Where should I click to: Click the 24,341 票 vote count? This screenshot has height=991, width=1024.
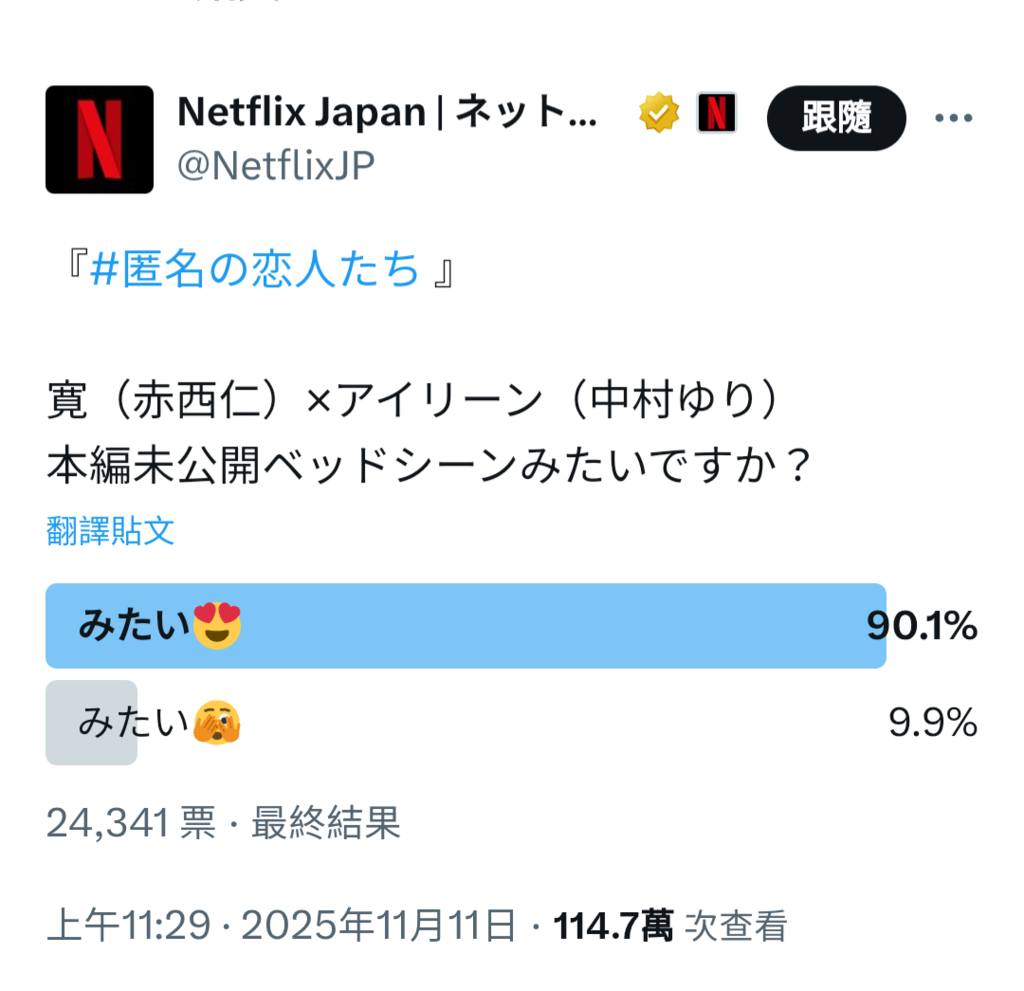tap(130, 823)
